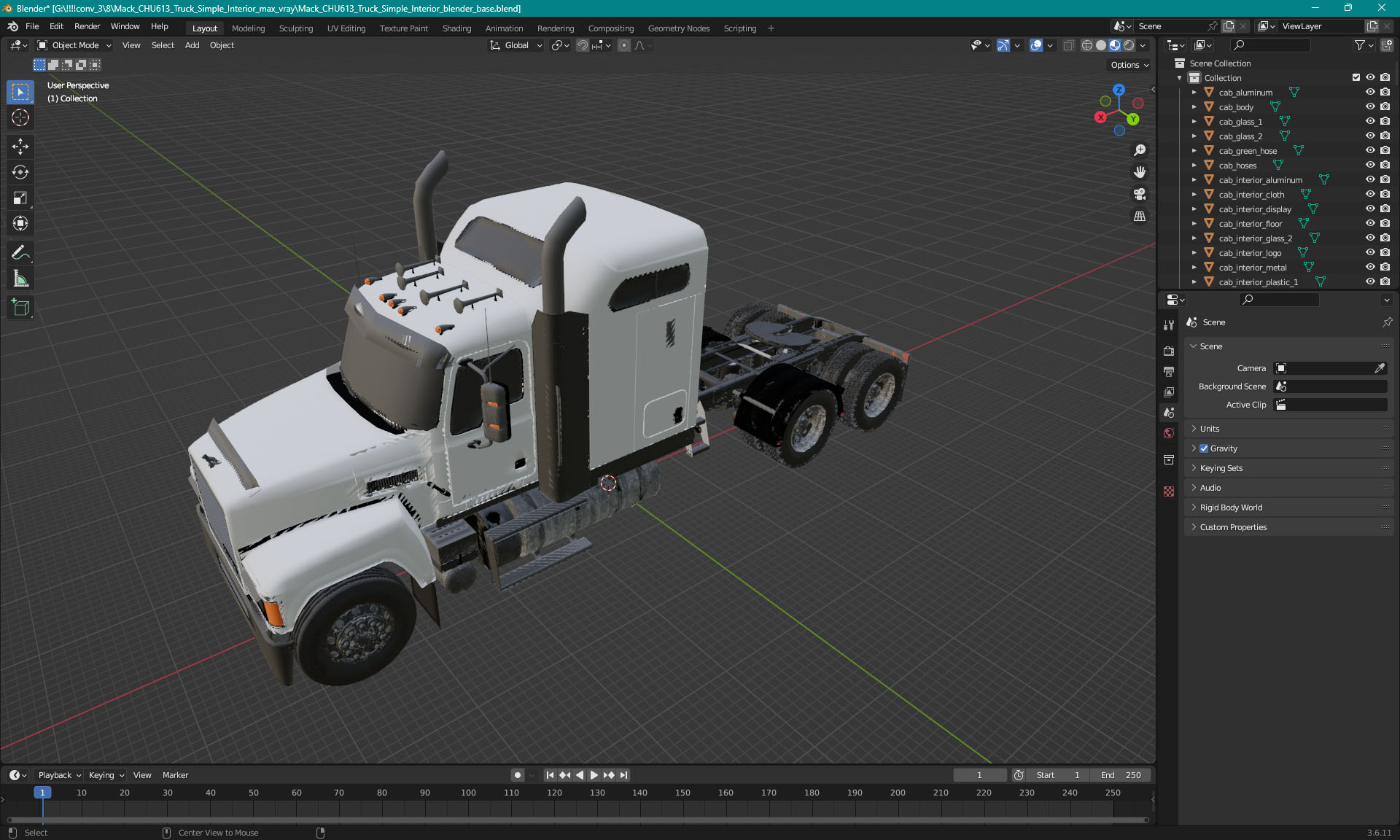Image resolution: width=1400 pixels, height=840 pixels.
Task: Switch to rendered viewport shading
Action: pos(1129,45)
